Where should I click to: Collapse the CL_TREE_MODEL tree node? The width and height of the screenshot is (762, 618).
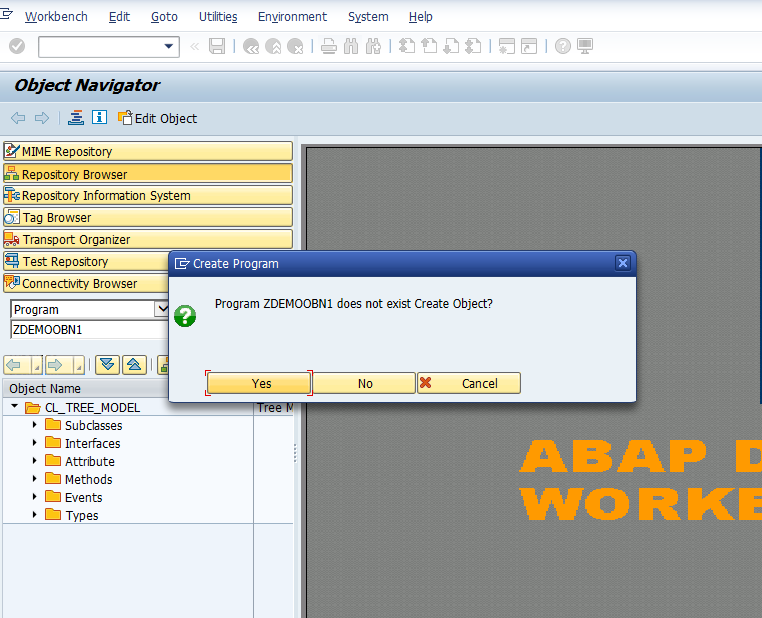point(15,406)
